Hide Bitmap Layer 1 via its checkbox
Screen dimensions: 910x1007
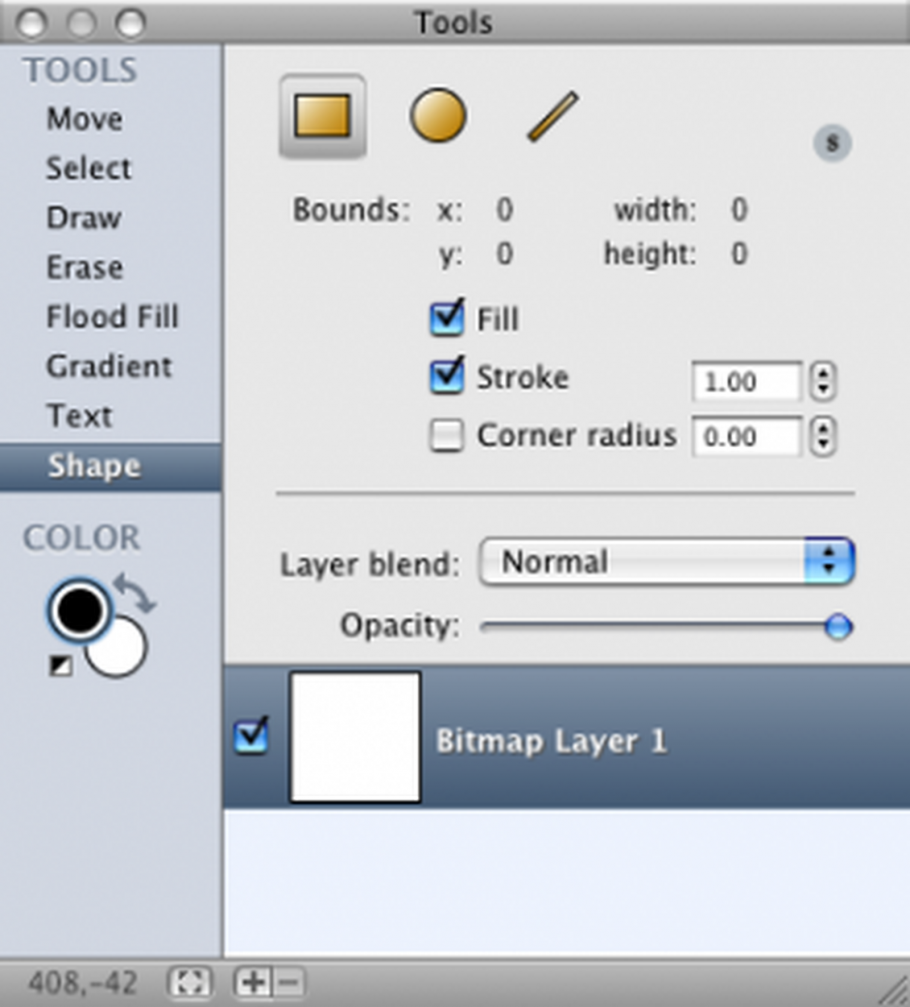252,735
